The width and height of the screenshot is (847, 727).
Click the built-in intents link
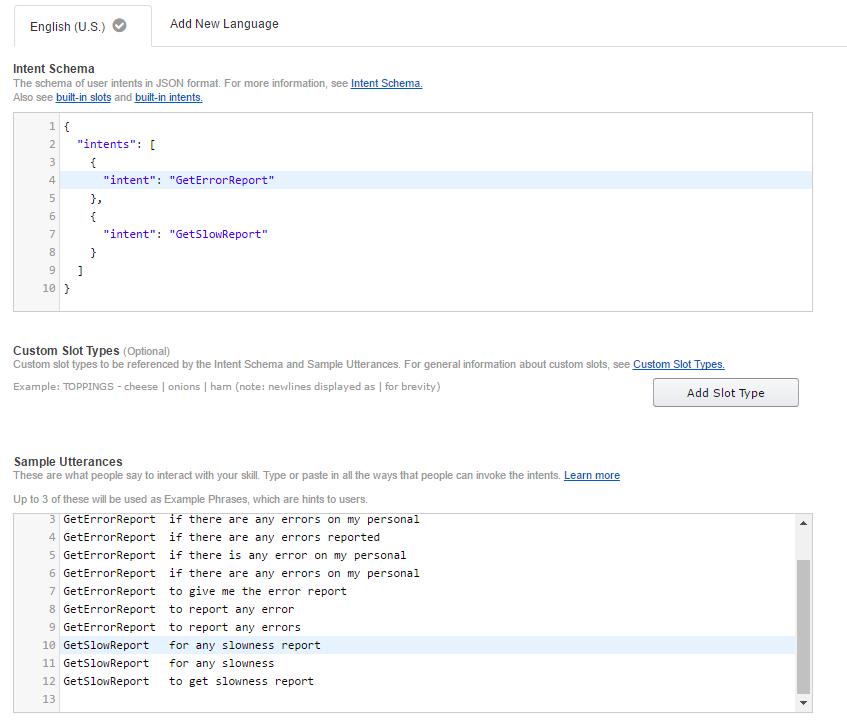pos(168,97)
